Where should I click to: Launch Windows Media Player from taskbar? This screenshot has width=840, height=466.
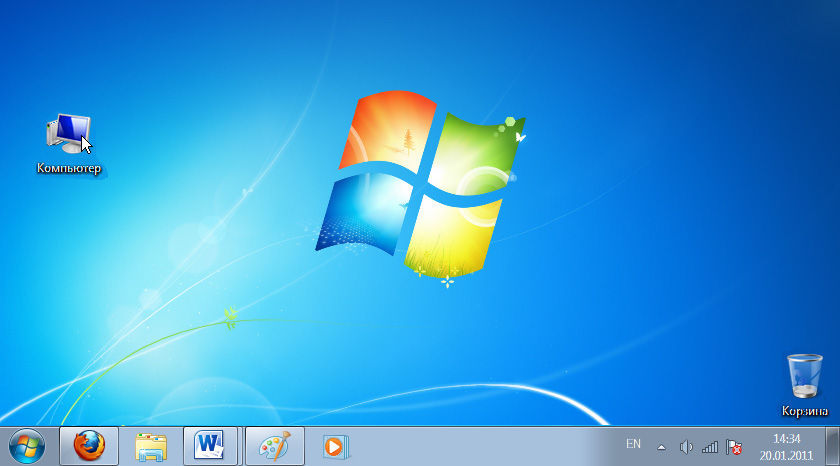click(335, 446)
